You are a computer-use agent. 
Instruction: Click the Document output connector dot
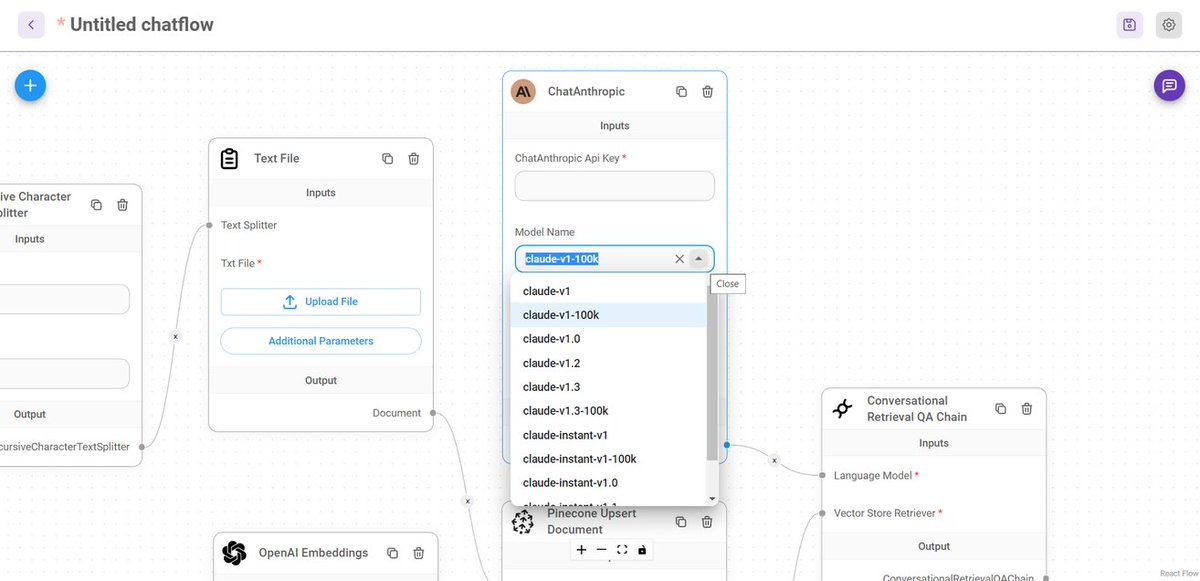(x=433, y=413)
